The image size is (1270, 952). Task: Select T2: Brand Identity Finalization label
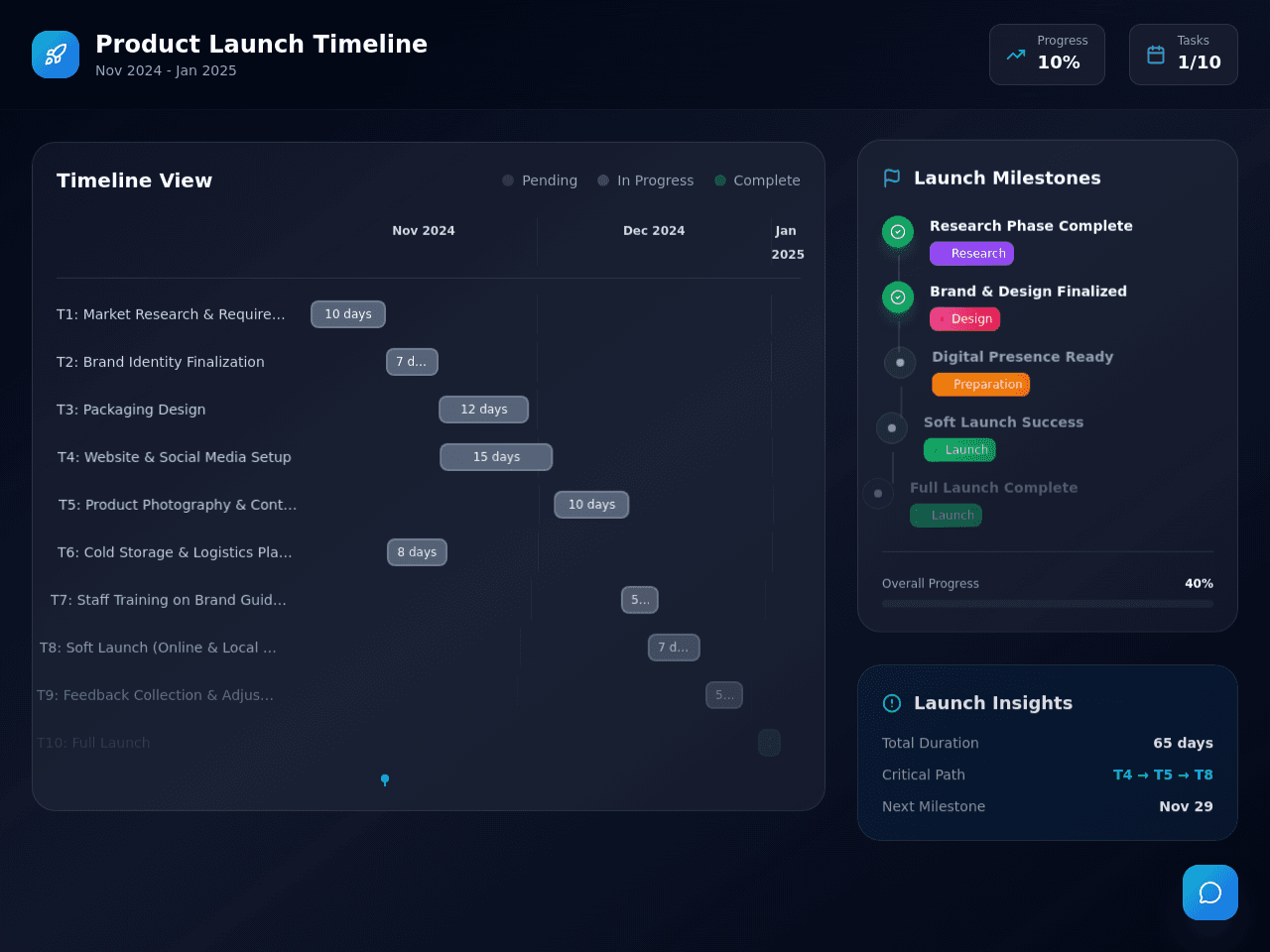click(161, 362)
